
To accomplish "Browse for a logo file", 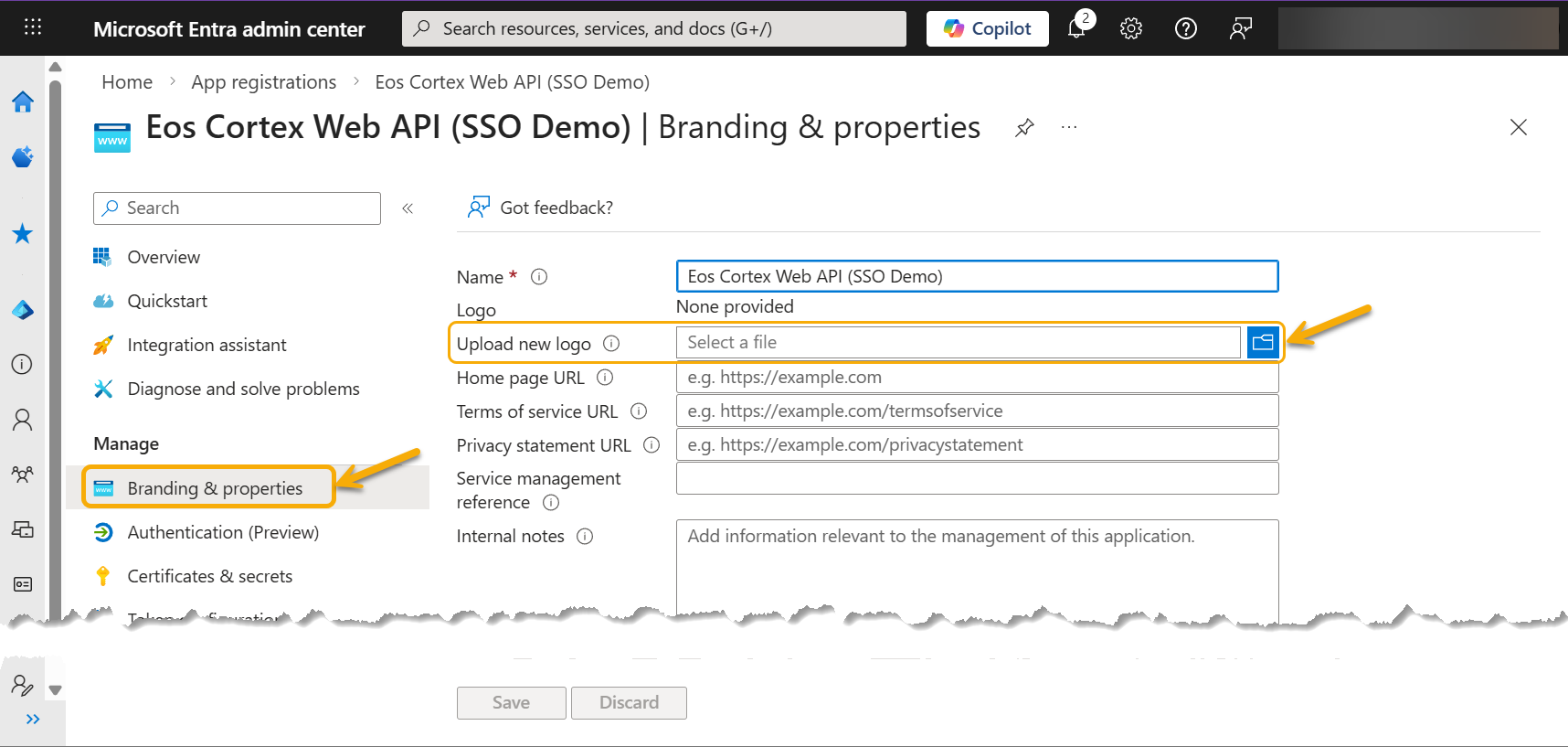I will tap(1263, 342).
